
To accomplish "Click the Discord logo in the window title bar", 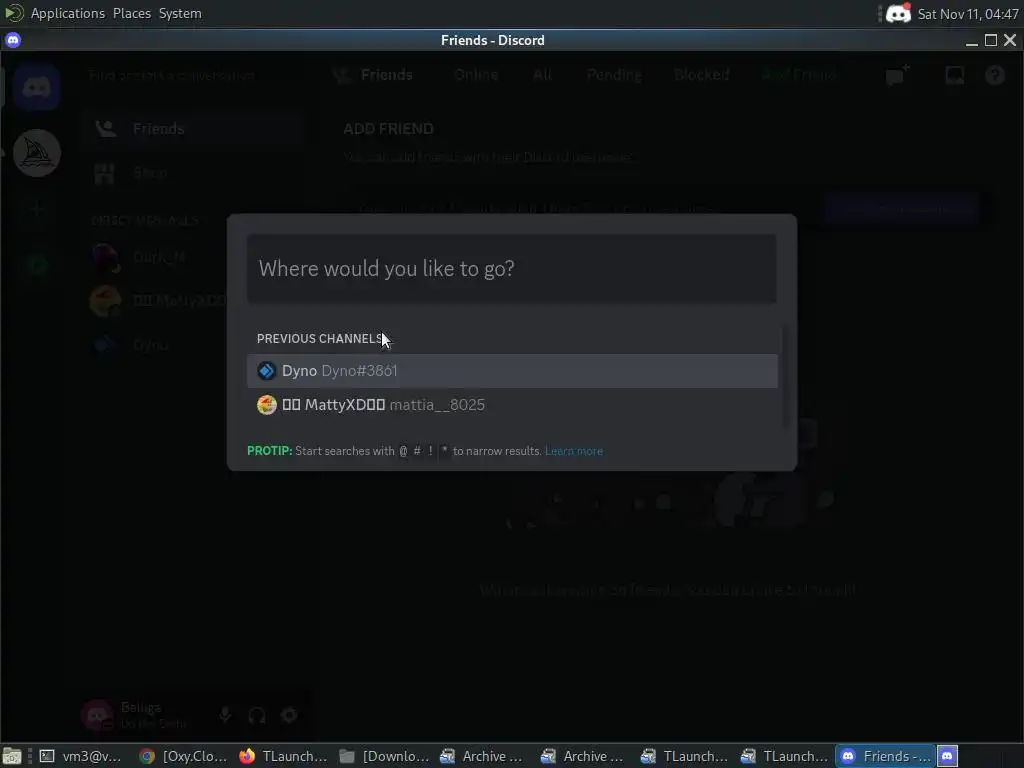I will click(x=13, y=40).
